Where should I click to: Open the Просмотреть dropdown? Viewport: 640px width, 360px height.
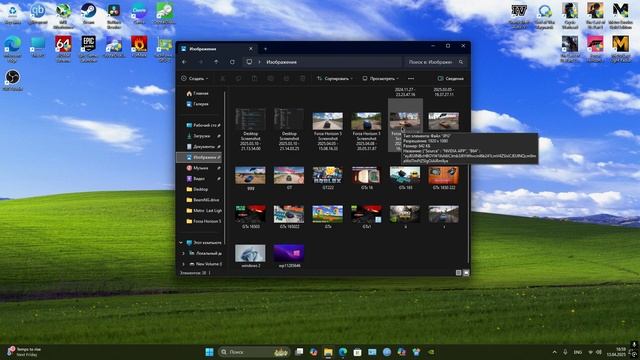tap(380, 78)
